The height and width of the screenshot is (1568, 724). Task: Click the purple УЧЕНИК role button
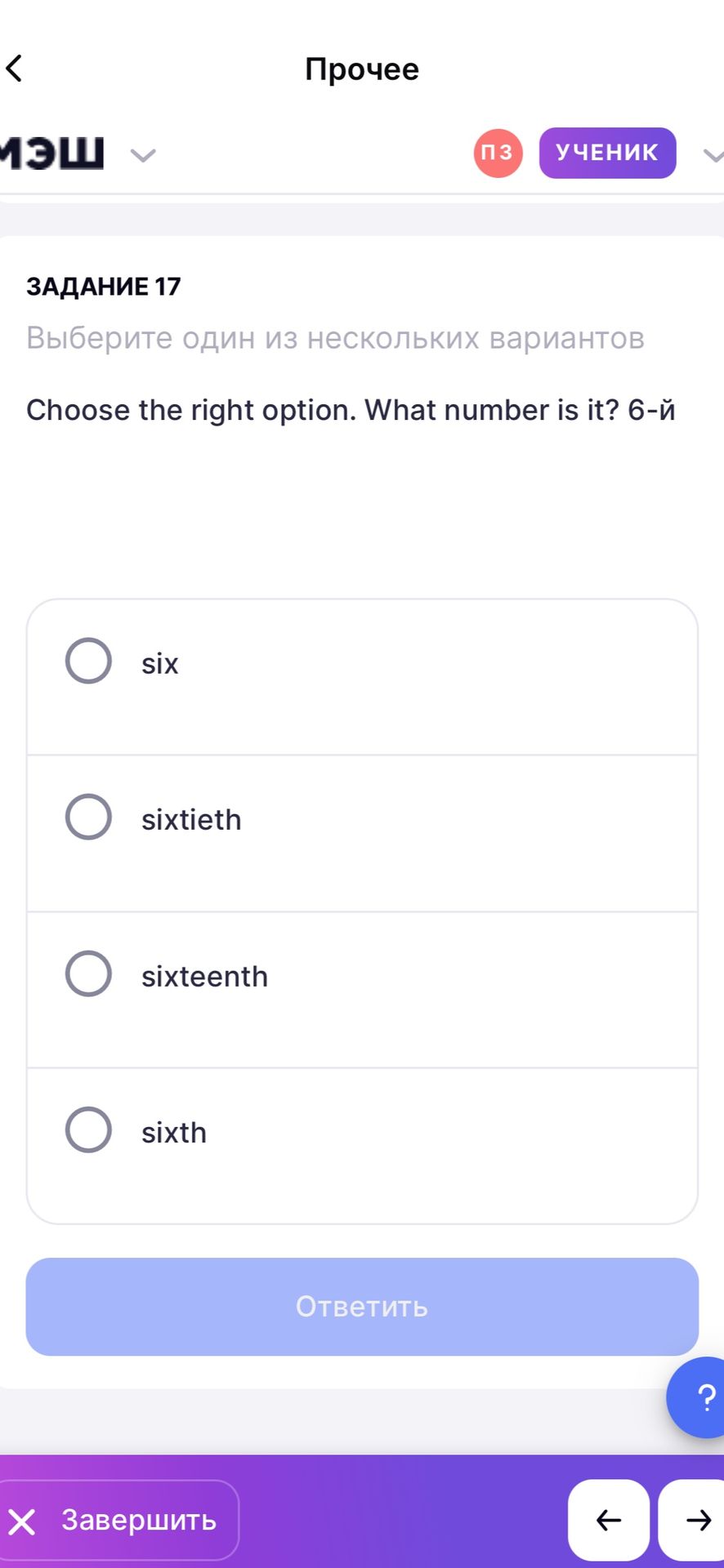(607, 153)
